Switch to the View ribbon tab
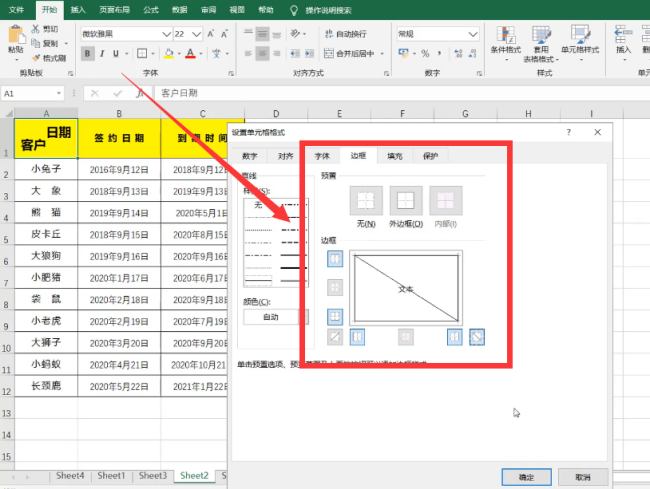 point(237,10)
